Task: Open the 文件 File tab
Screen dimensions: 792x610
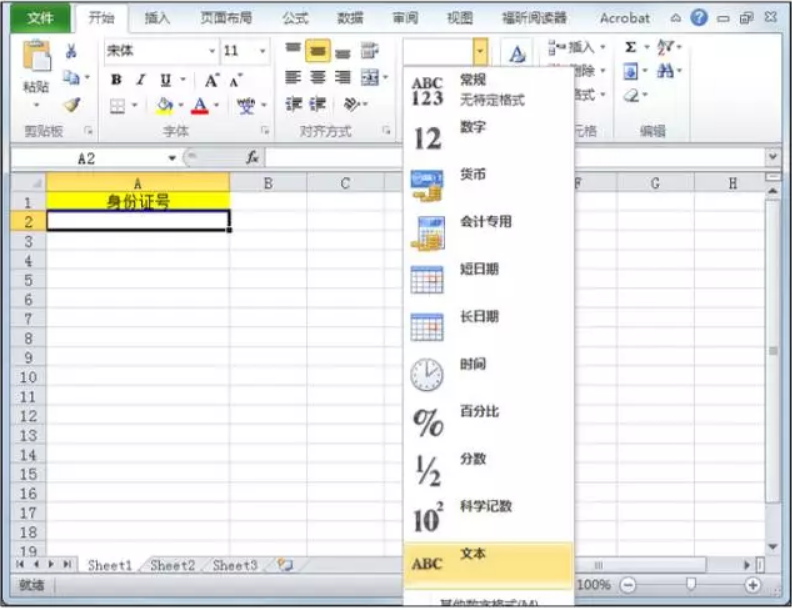Action: point(40,18)
